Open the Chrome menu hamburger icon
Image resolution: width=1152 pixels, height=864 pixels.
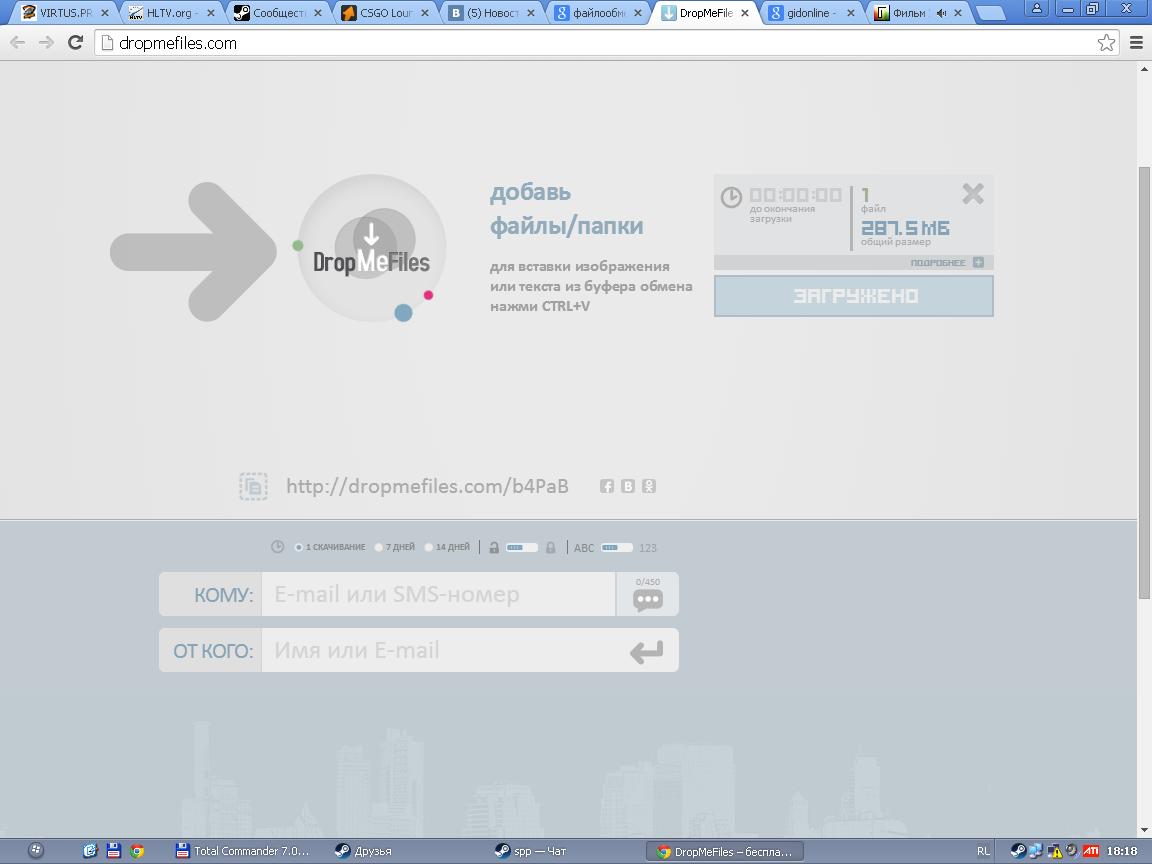[1136, 43]
